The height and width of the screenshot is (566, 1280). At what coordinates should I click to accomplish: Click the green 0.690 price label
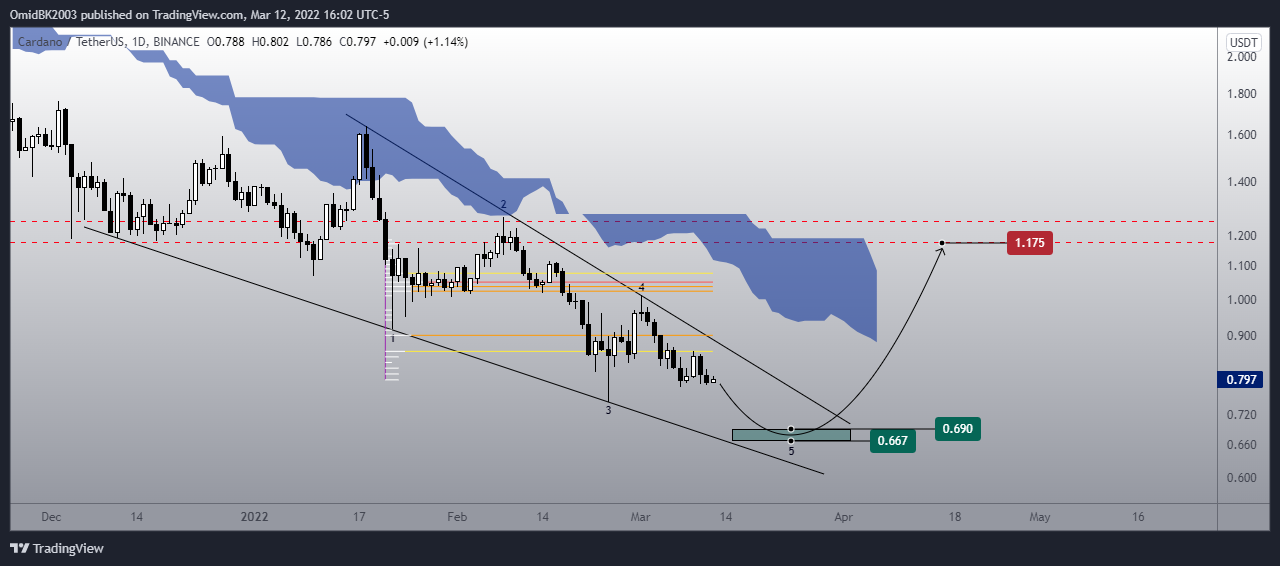coord(958,430)
